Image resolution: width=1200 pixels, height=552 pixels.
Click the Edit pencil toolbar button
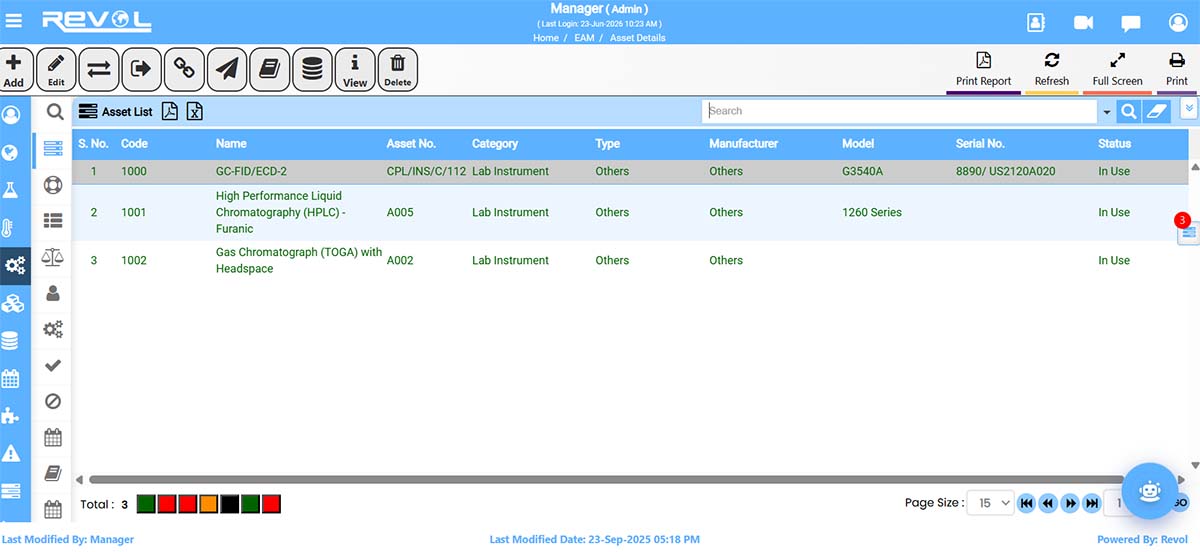tap(56, 70)
